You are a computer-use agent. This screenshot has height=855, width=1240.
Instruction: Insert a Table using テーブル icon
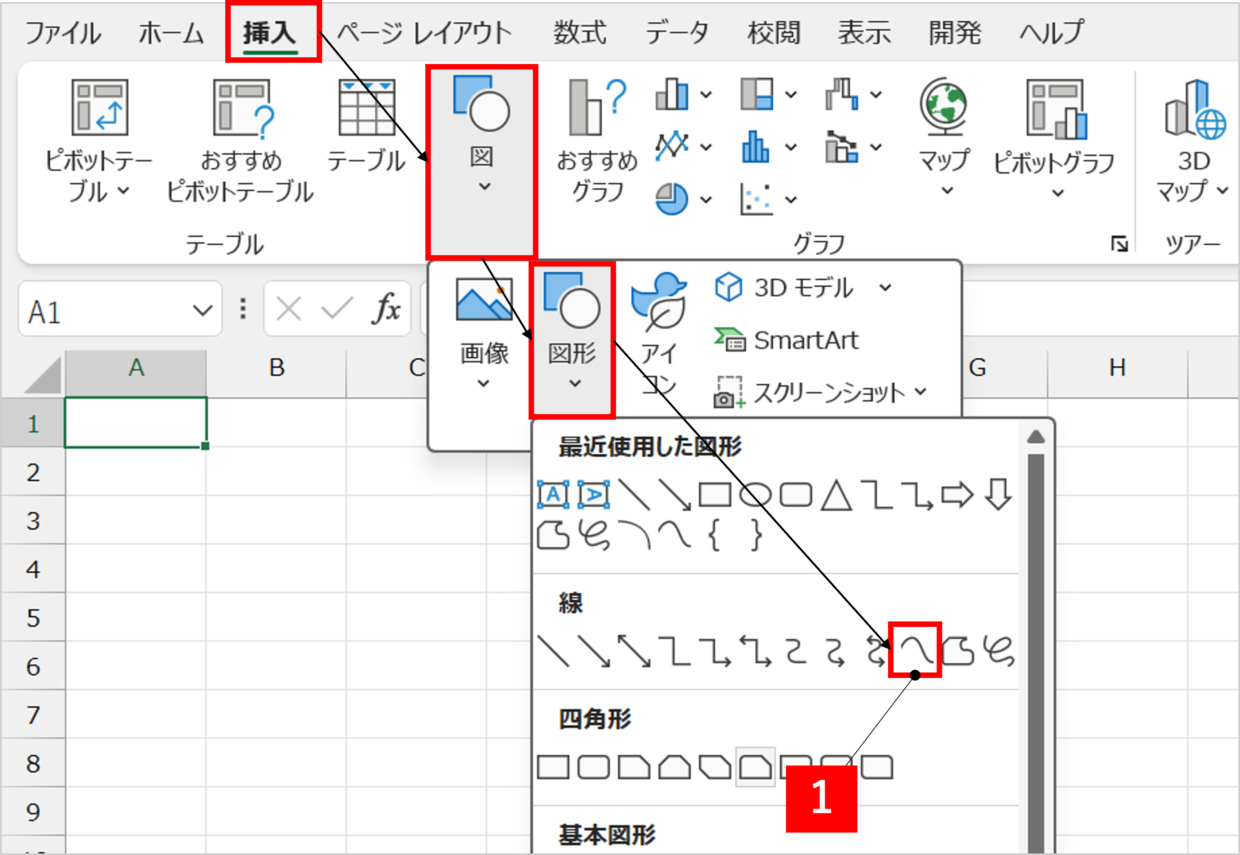tap(366, 108)
